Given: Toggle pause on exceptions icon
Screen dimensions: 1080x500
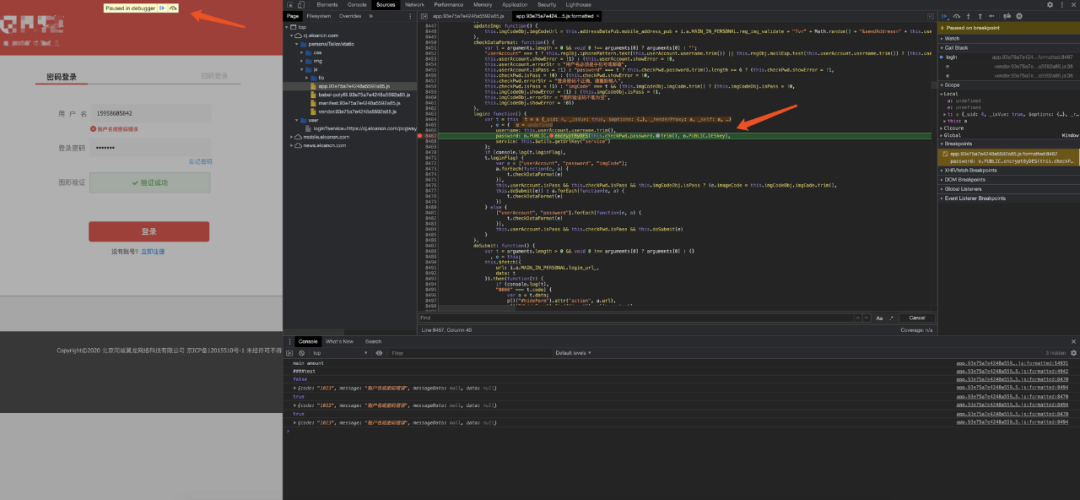Looking at the screenshot, I should pyautogui.click(x=1019, y=16).
